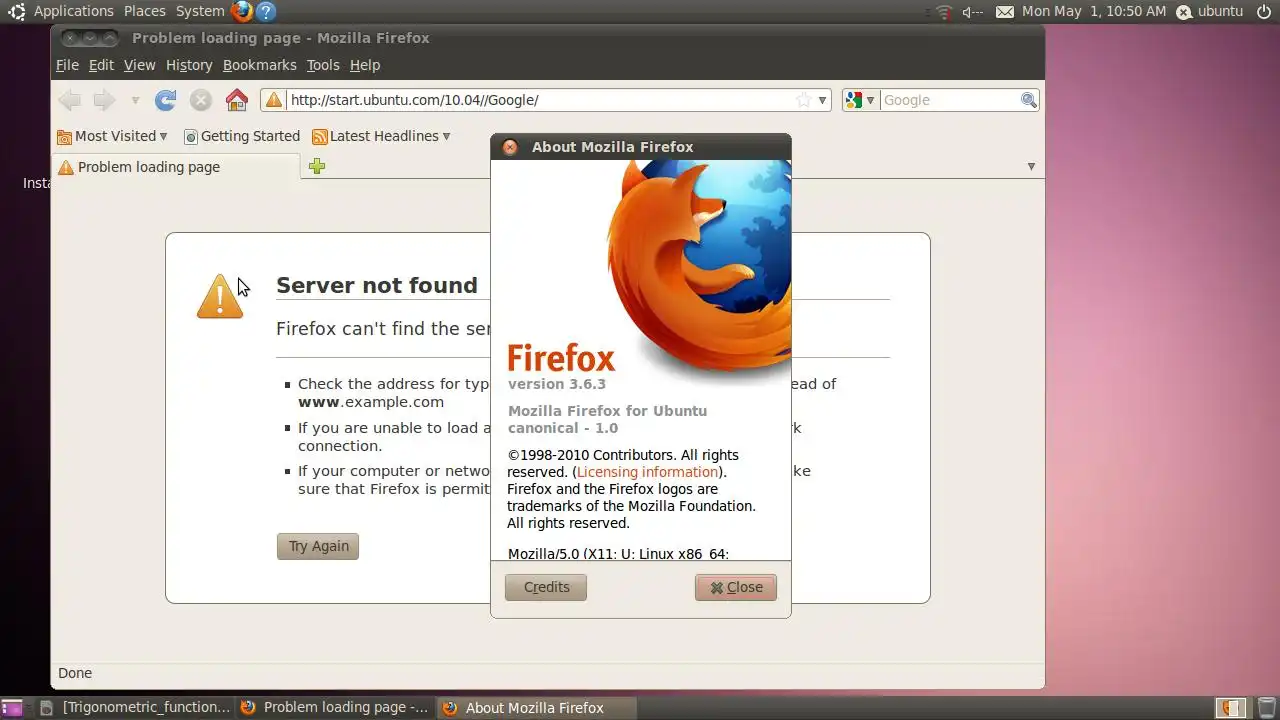Click the Stop loading toolbar icon
Viewport: 1280px width, 720px height.
point(201,100)
